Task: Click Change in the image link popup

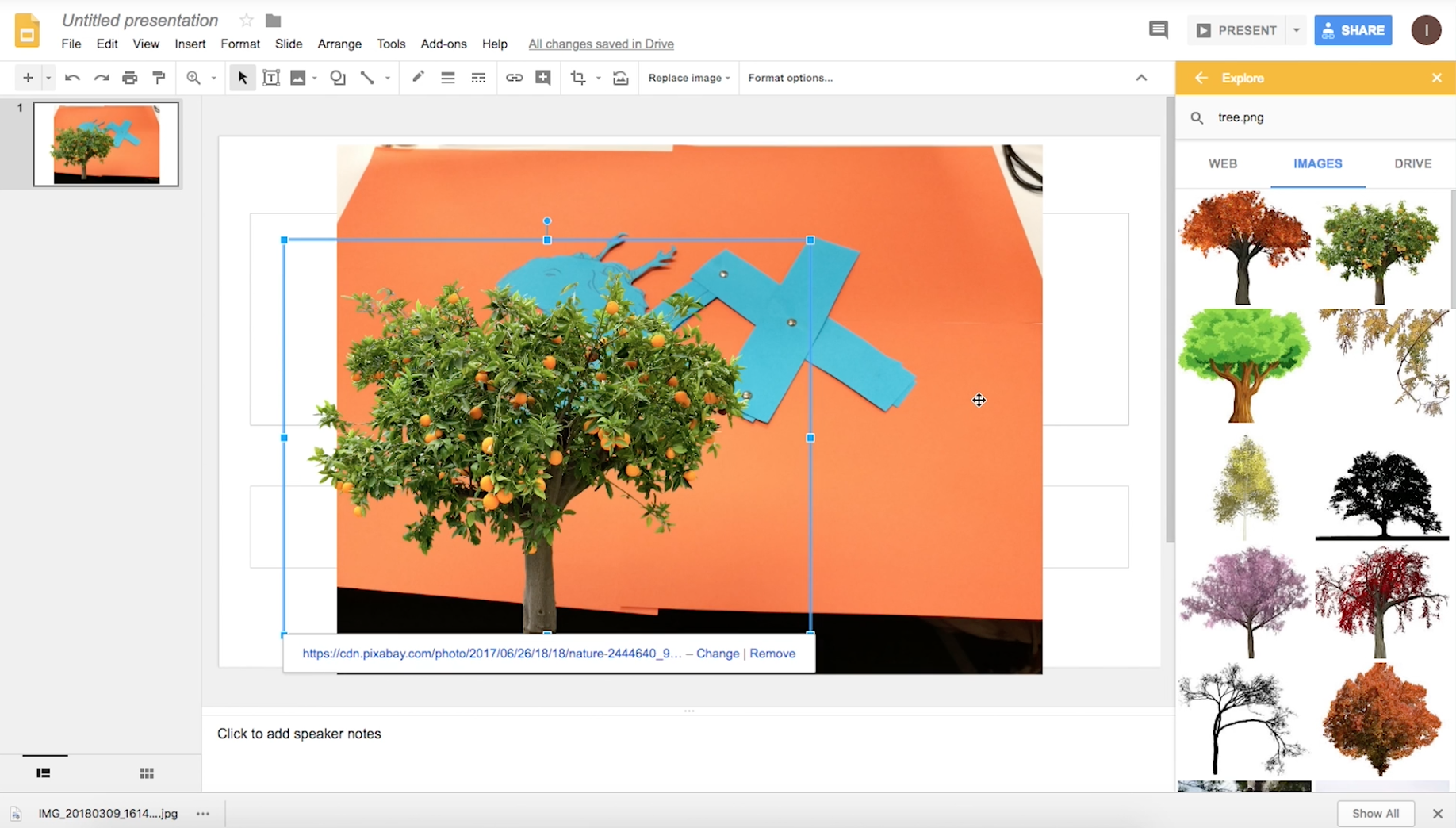Action: 718,654
